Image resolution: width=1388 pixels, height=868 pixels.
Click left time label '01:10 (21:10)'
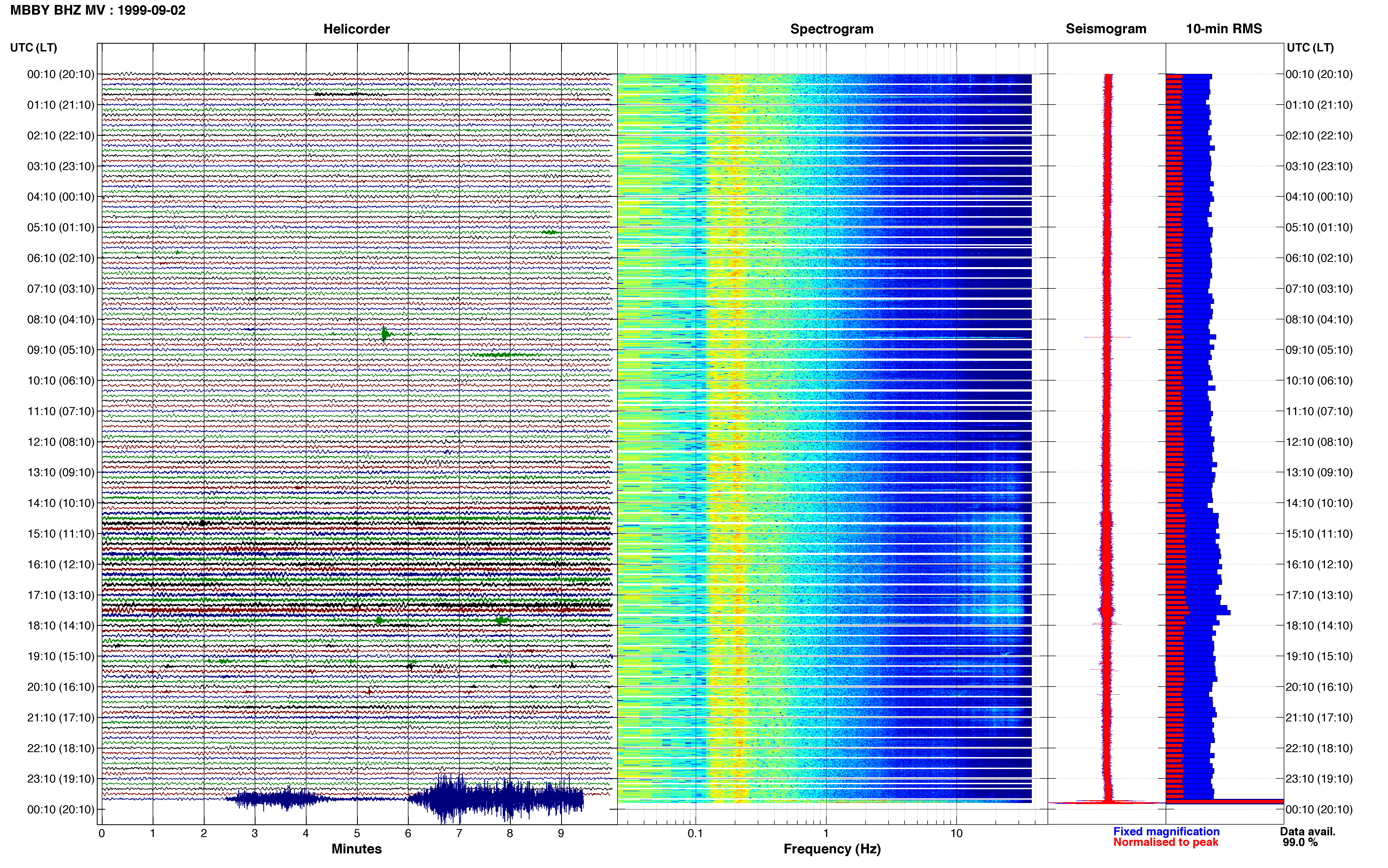coord(61,105)
